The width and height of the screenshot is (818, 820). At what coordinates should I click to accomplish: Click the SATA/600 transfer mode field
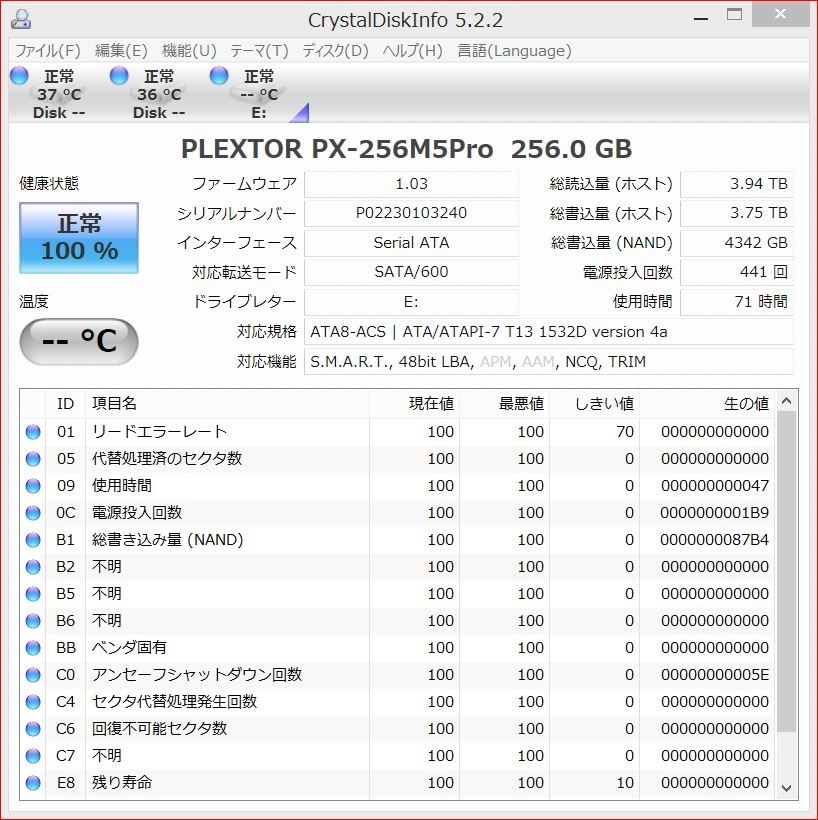click(412, 272)
